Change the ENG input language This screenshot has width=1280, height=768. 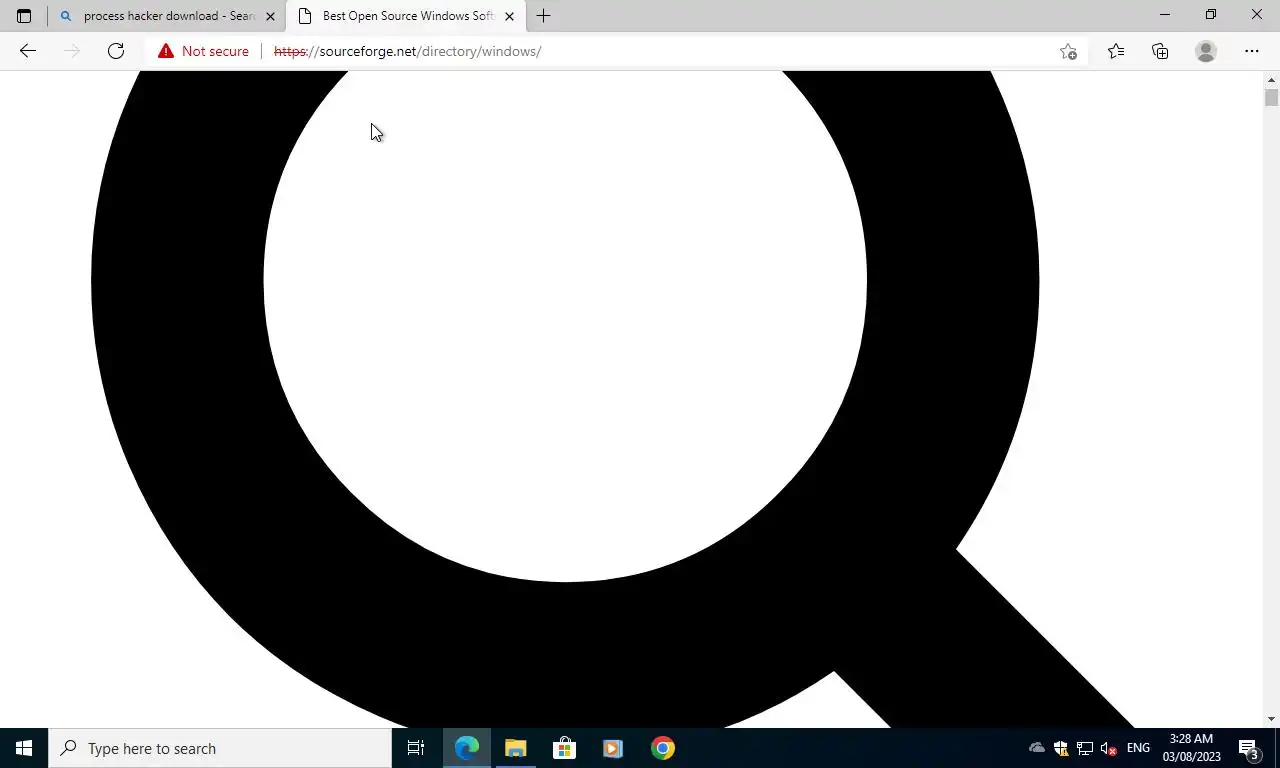(x=1138, y=748)
